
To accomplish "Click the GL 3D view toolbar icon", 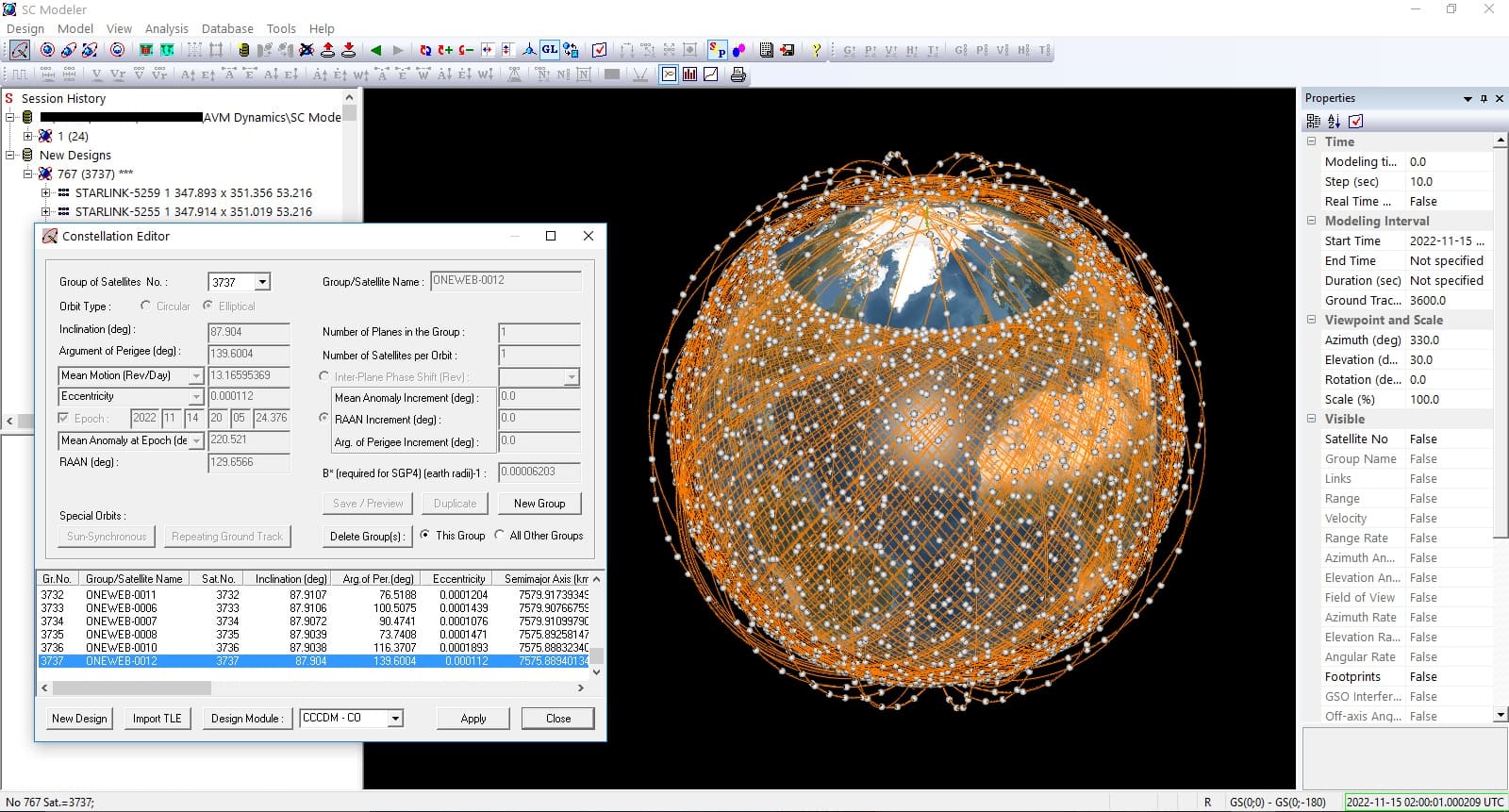I will [549, 50].
